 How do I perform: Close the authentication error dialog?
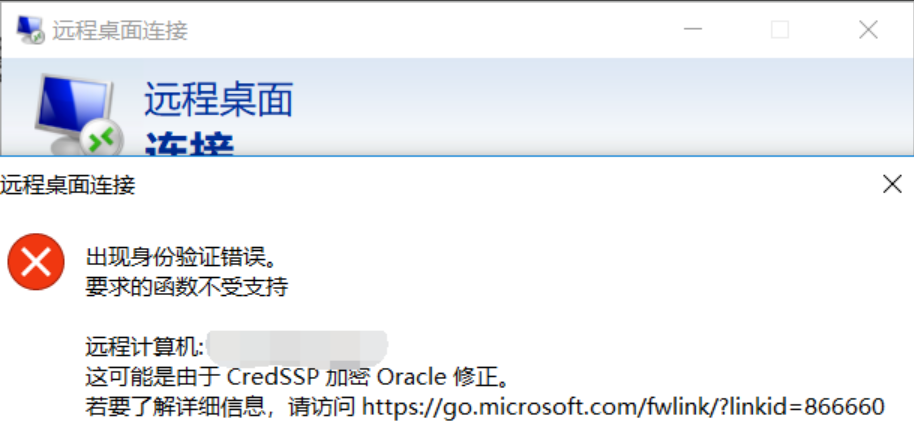coord(892,185)
